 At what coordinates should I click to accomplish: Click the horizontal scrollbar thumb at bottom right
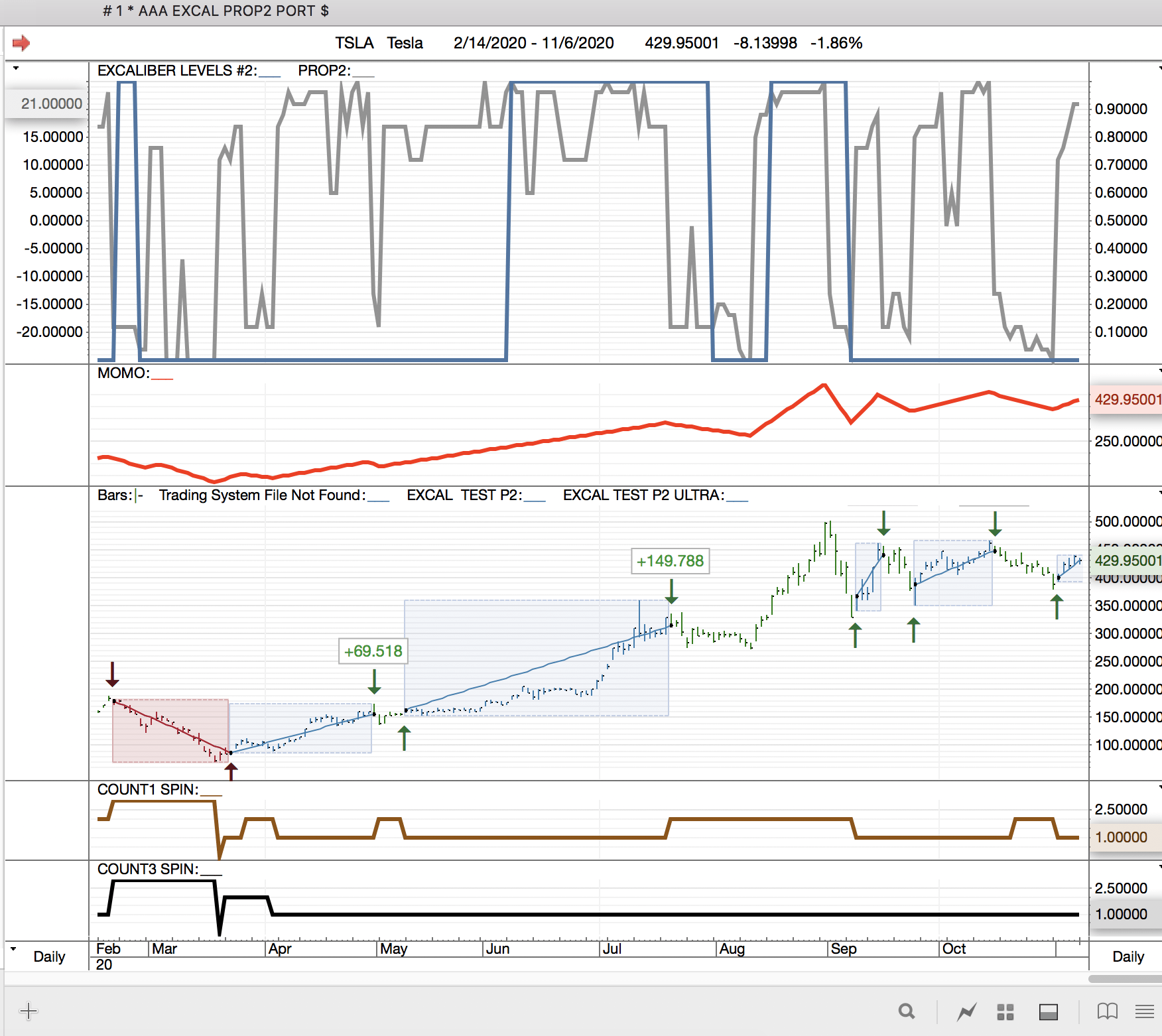point(1125,979)
